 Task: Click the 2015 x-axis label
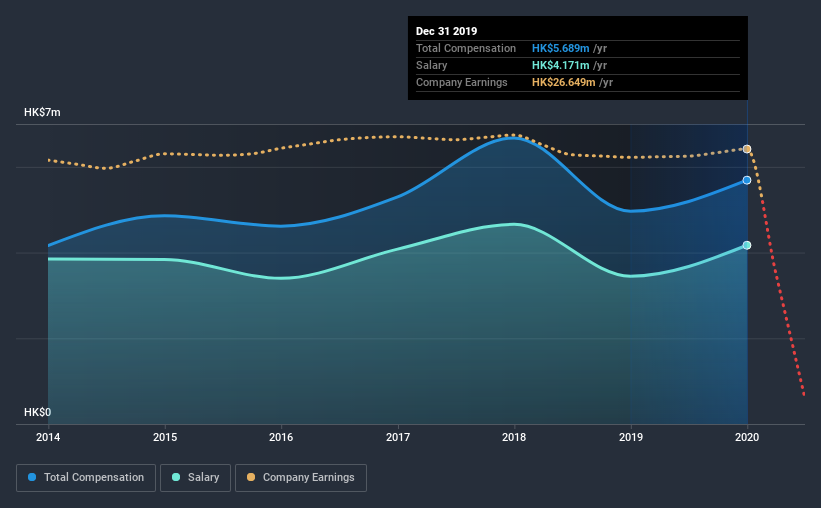coord(165,437)
